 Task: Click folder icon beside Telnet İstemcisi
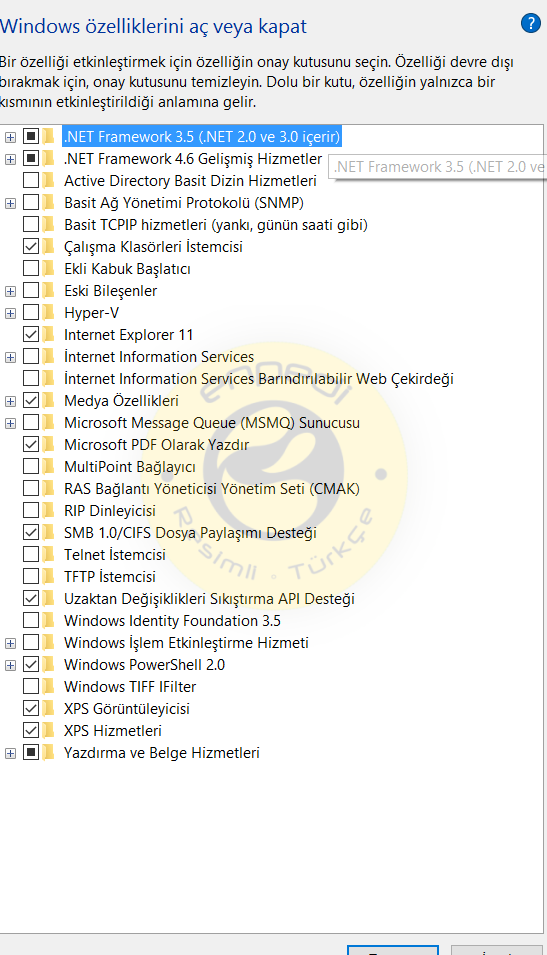49,554
